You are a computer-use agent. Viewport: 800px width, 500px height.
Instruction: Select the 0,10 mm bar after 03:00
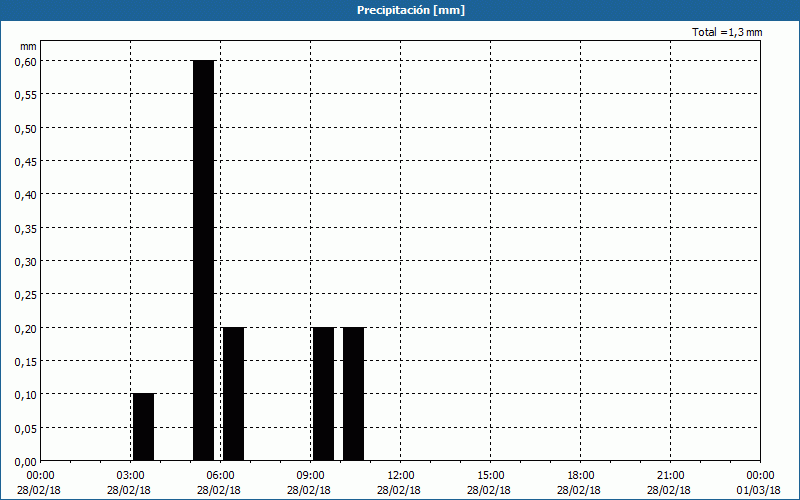143,427
